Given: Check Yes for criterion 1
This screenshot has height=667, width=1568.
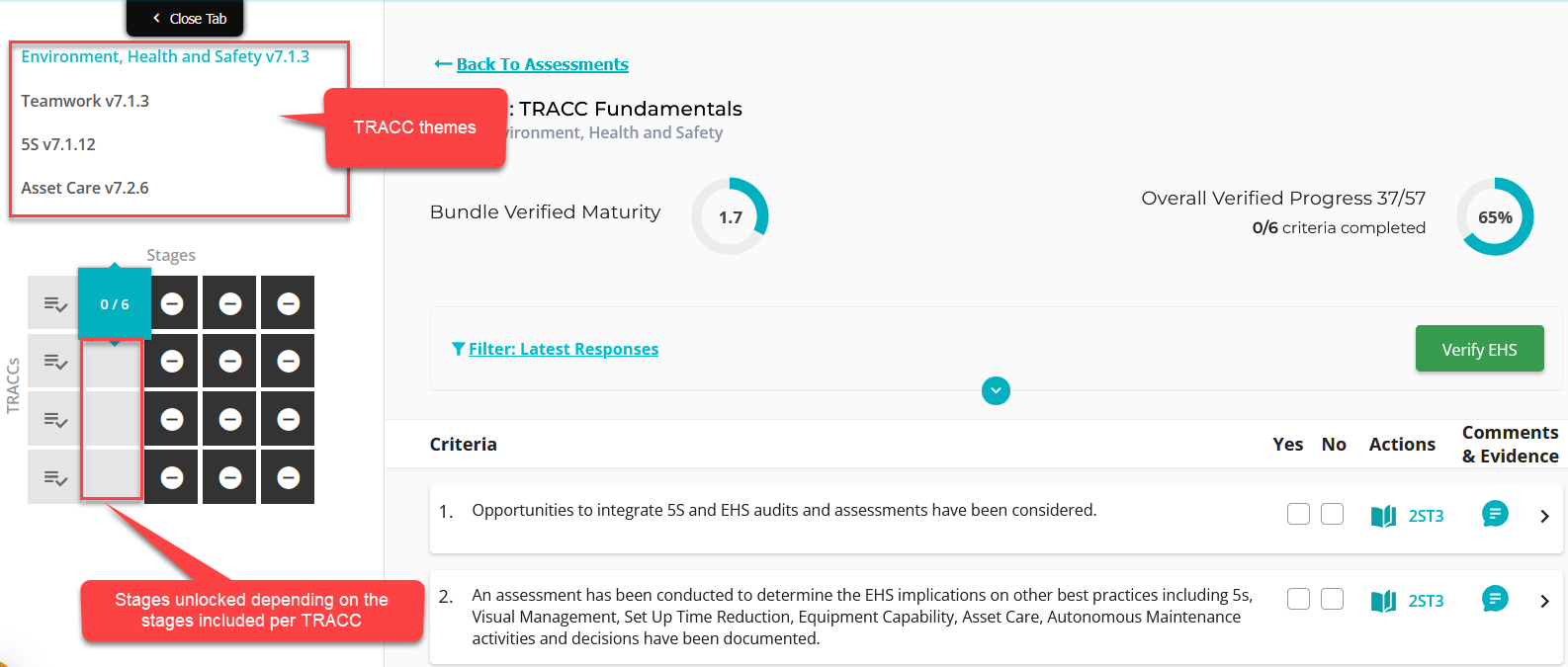Looking at the screenshot, I should (x=1298, y=514).
